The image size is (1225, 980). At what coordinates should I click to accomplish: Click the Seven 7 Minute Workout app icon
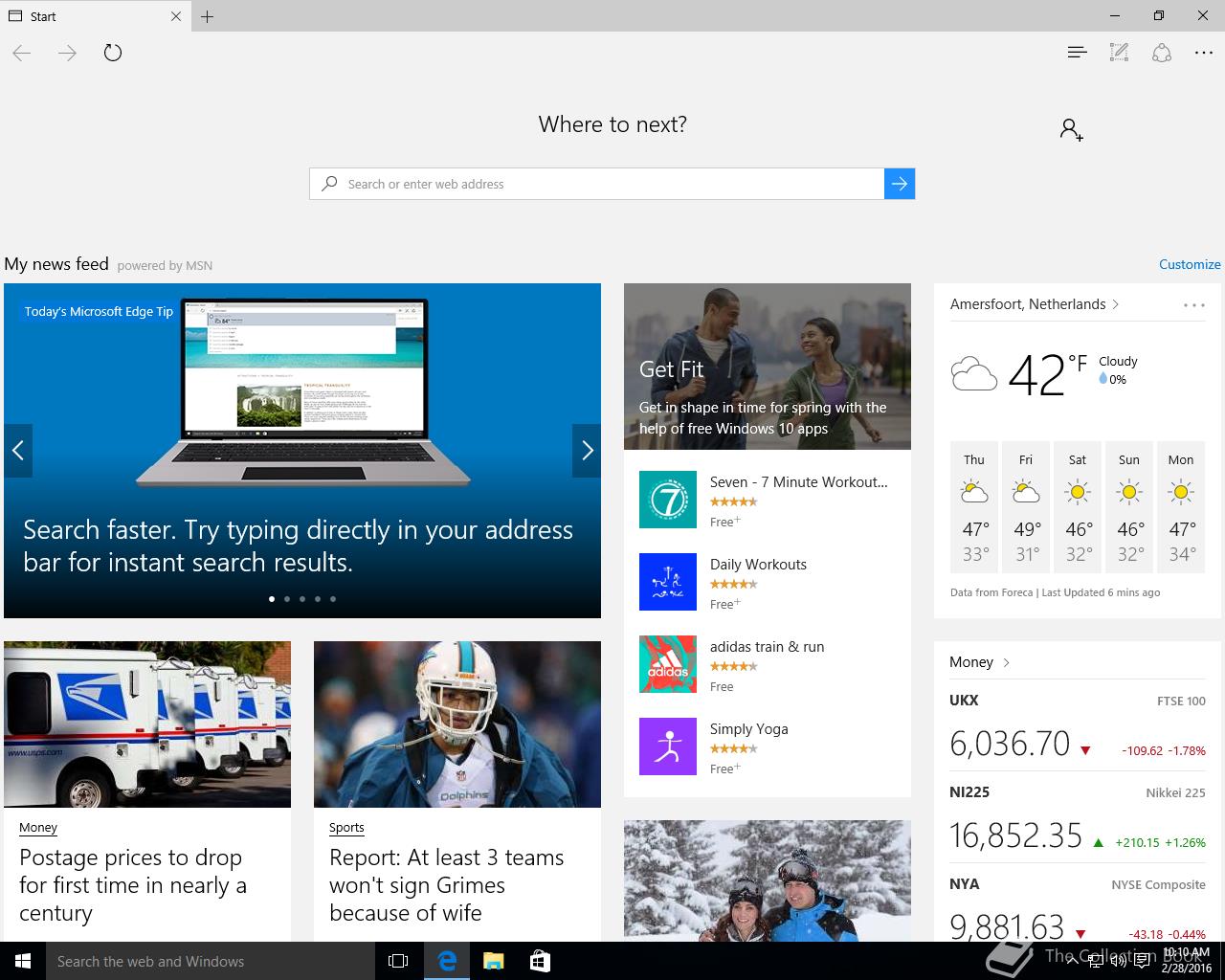point(668,500)
